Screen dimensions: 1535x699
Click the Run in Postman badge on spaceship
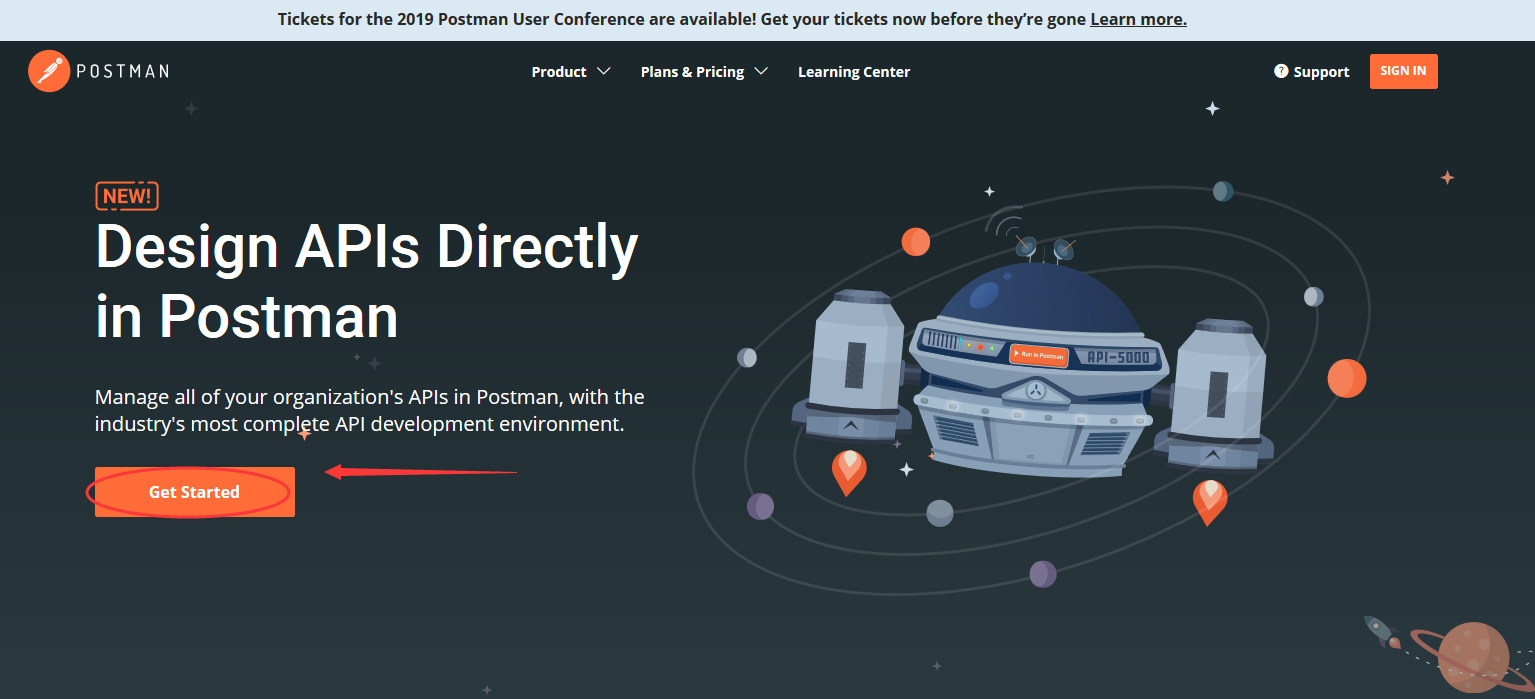[1039, 354]
